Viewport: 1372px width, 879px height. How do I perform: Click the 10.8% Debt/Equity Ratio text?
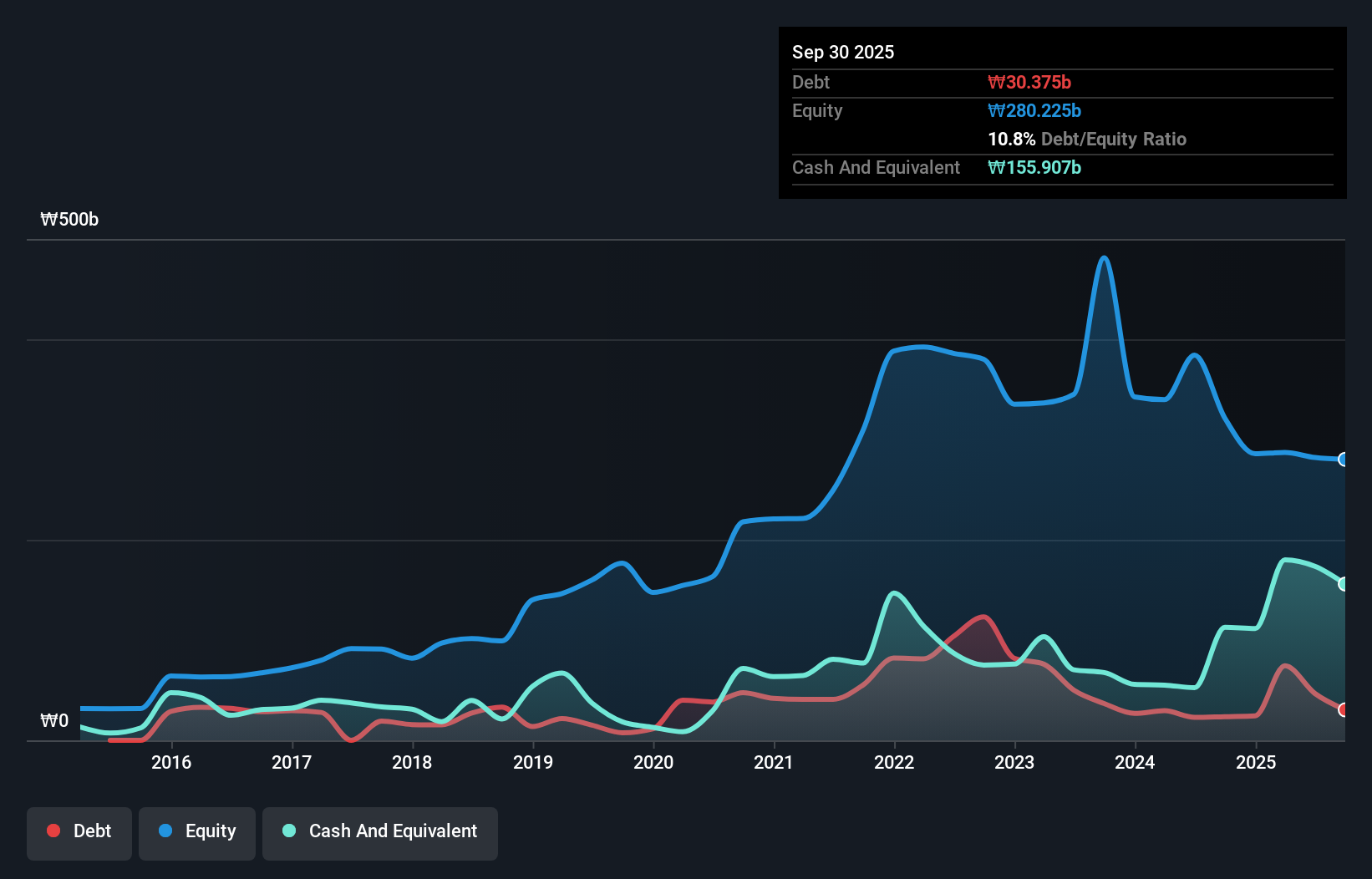[x=1087, y=139]
